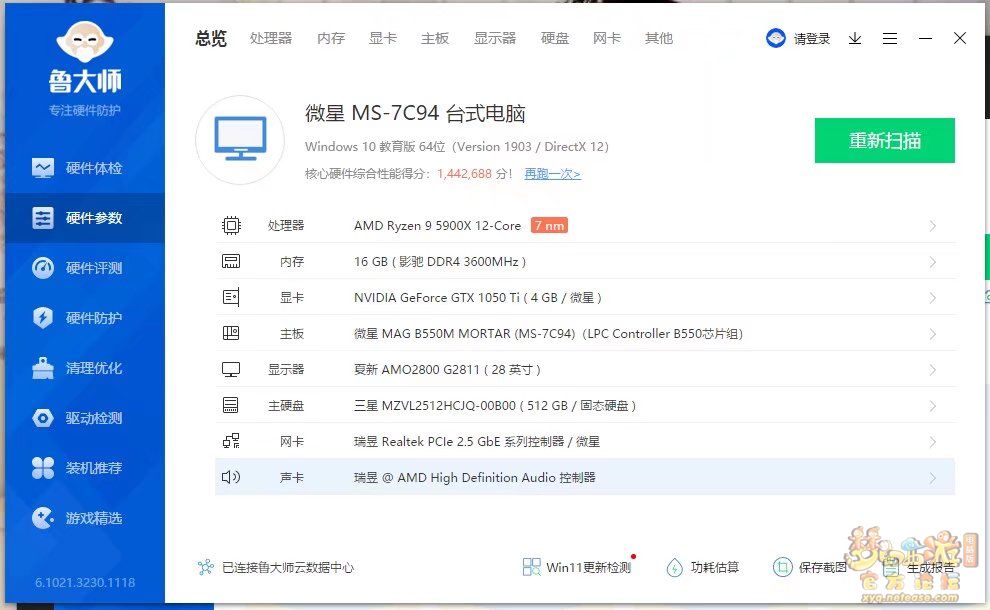Image resolution: width=990 pixels, height=610 pixels.
Task: Click the Win11更新检测 icon
Action: (x=532, y=567)
